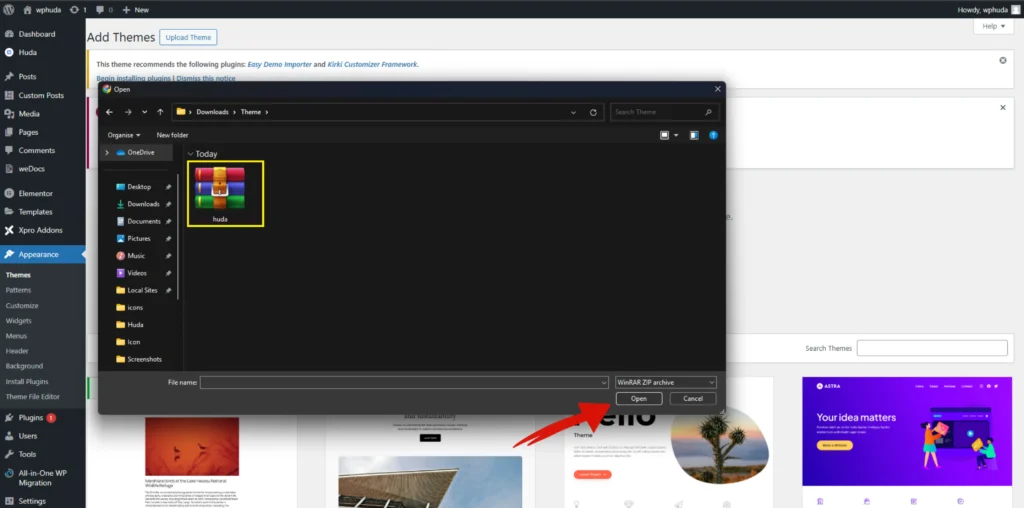Click New folder button
1024x508 pixels.
click(172, 135)
